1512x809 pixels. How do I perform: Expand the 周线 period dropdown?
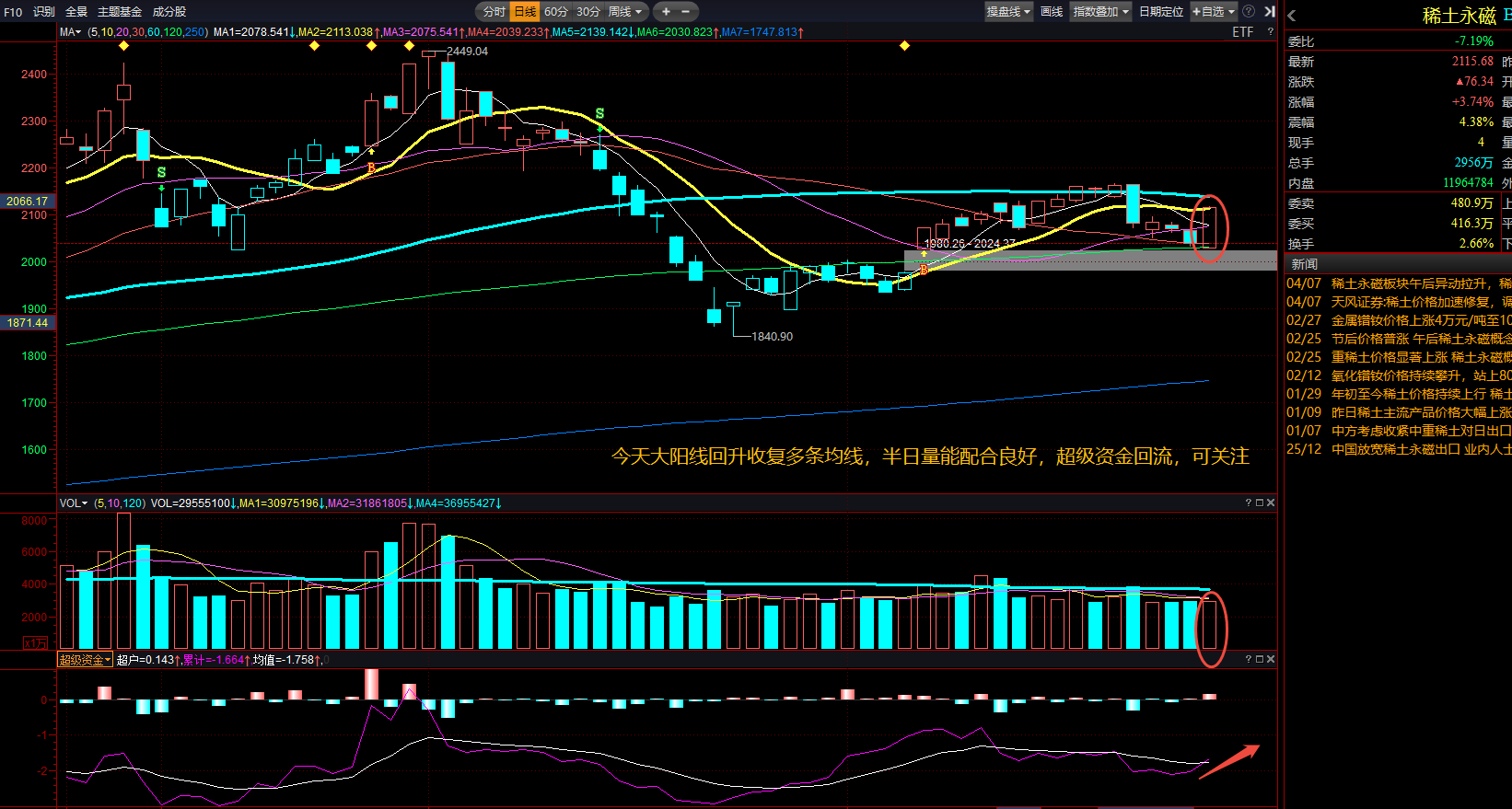[x=626, y=12]
